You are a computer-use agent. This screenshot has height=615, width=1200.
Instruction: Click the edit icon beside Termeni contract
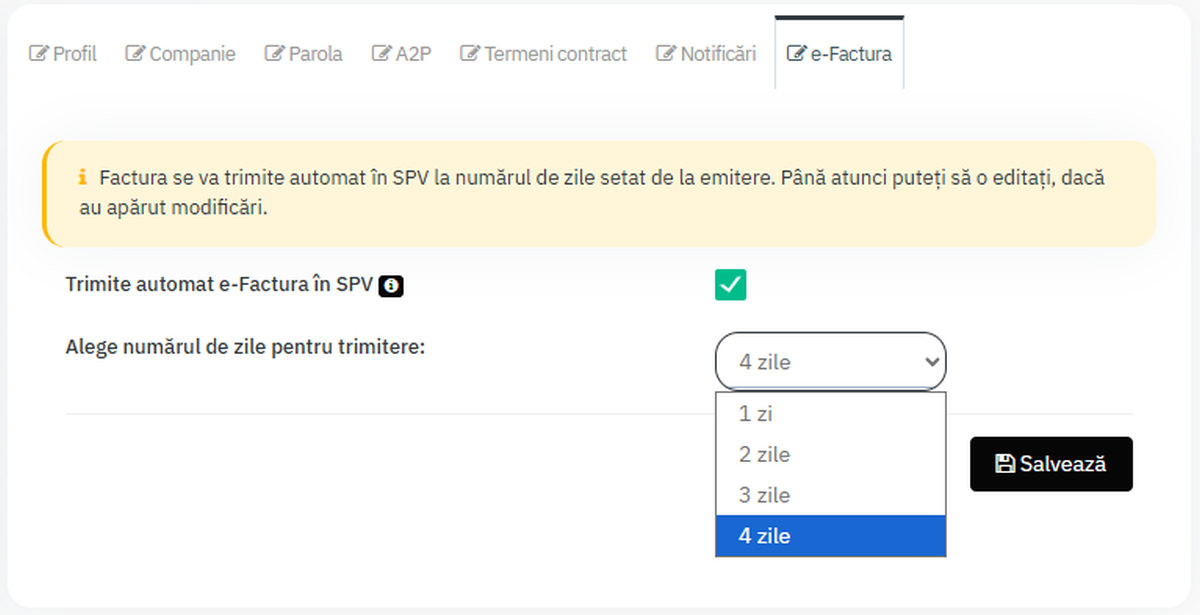pos(470,54)
